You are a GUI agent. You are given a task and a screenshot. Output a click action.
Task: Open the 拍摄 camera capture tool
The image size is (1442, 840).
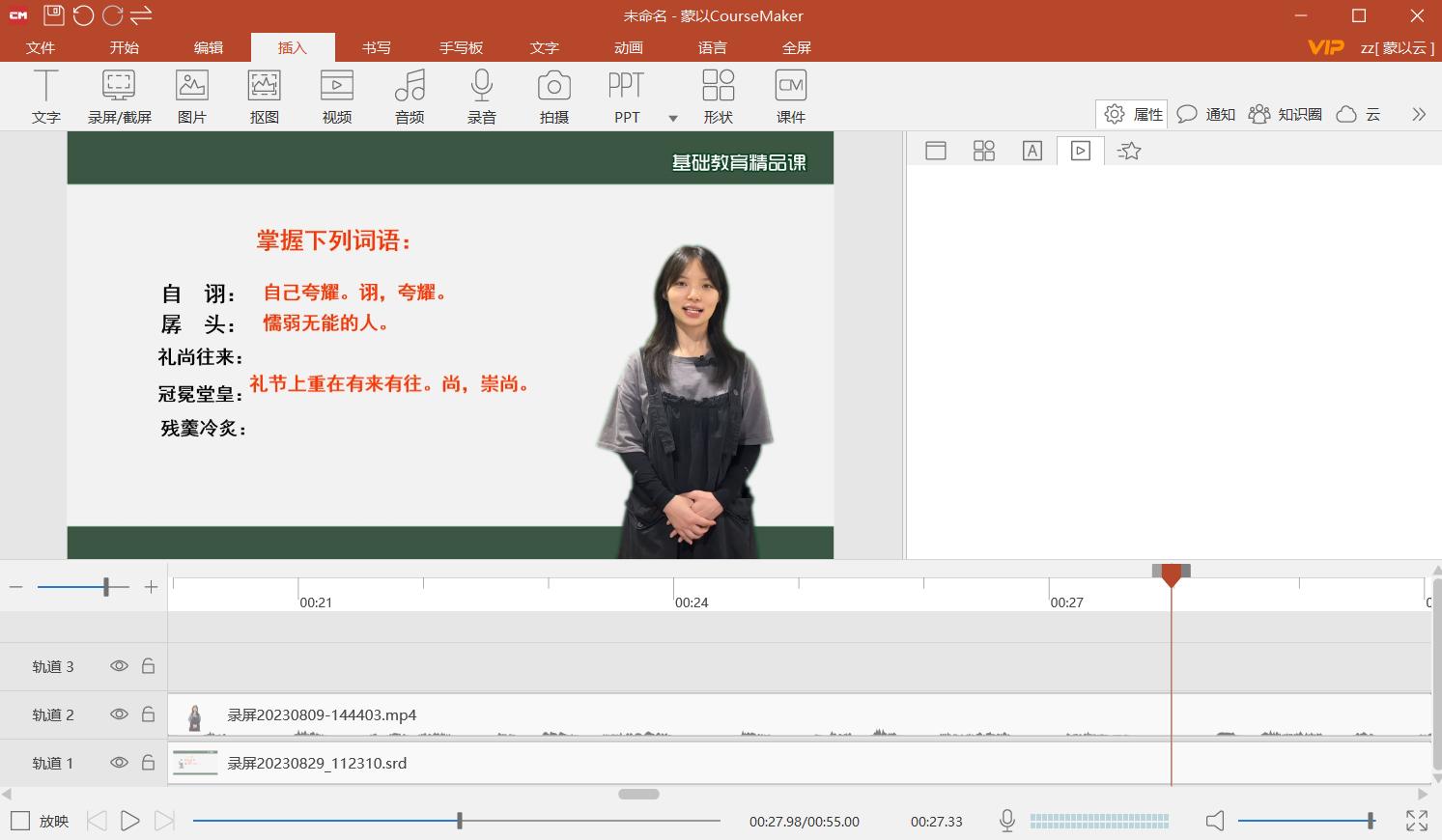[553, 96]
